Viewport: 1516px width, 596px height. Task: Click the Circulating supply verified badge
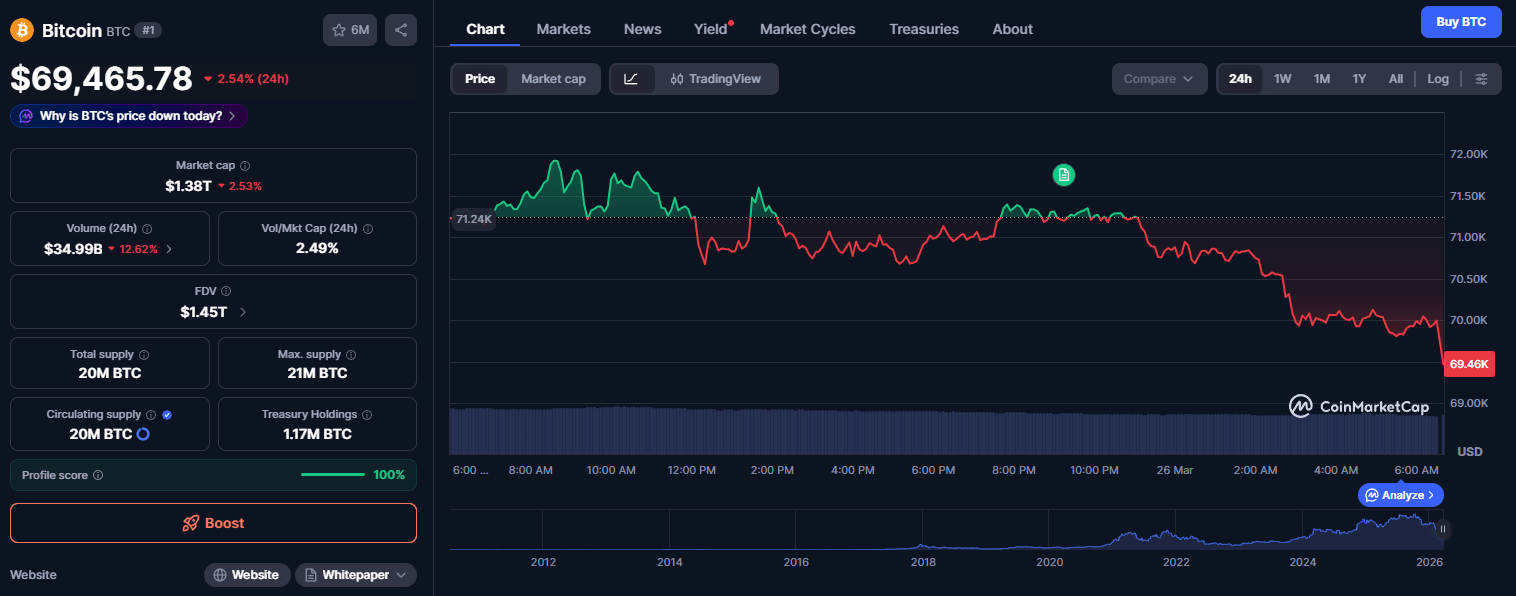tap(167, 414)
